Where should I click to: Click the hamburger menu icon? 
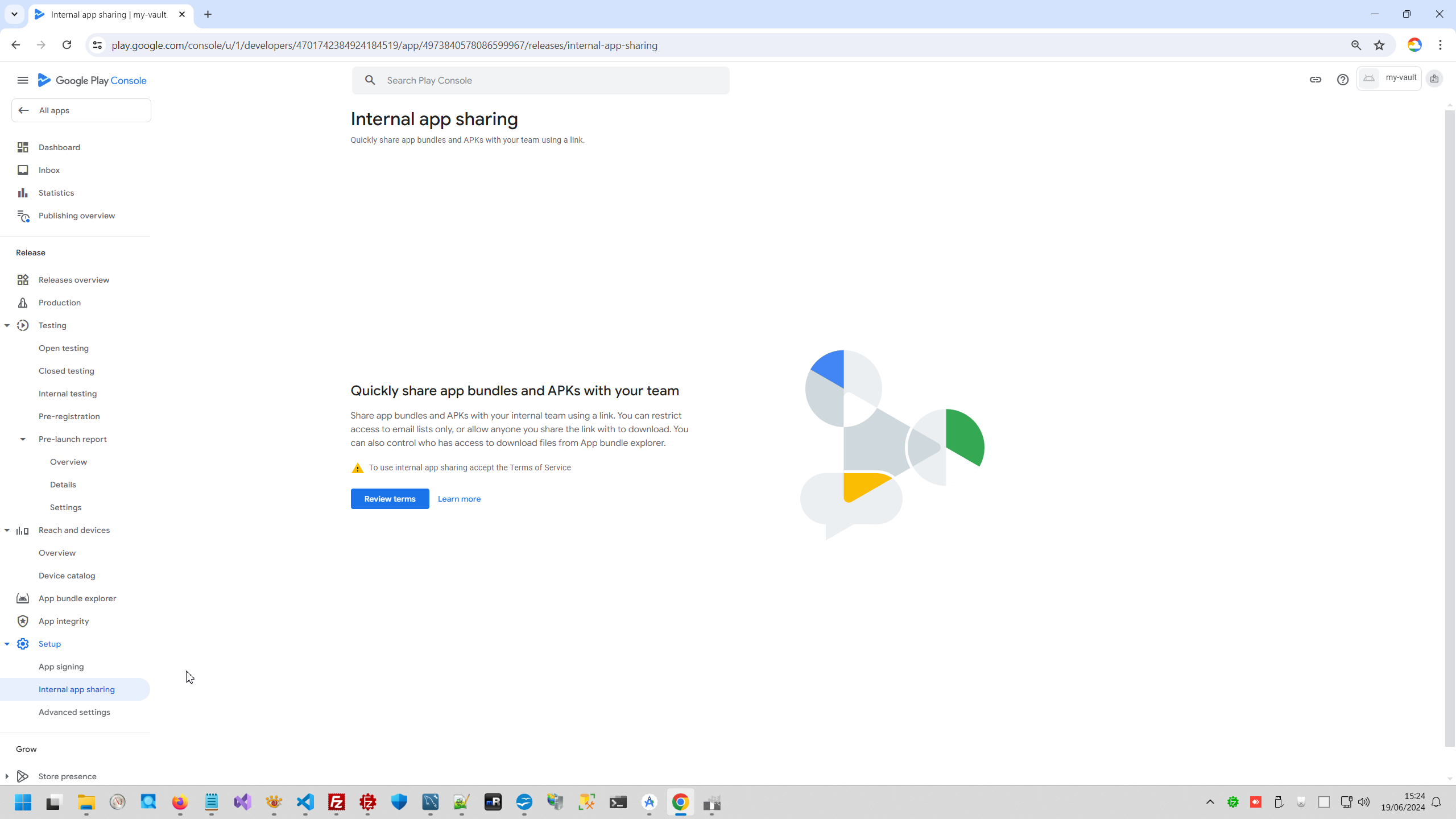tap(23, 80)
